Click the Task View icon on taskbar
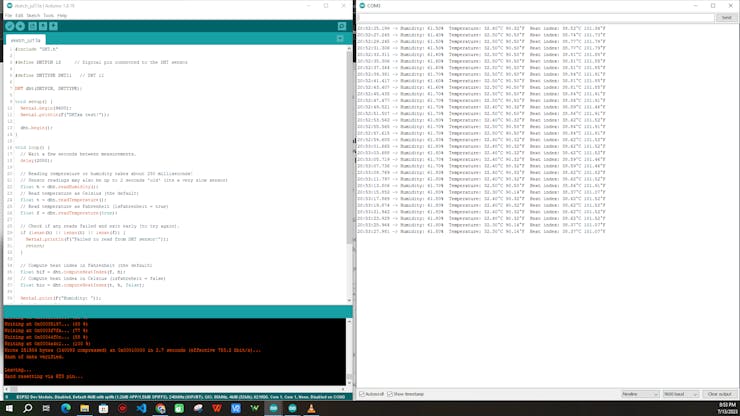Screen dimensions: 740x416 pos(46,408)
